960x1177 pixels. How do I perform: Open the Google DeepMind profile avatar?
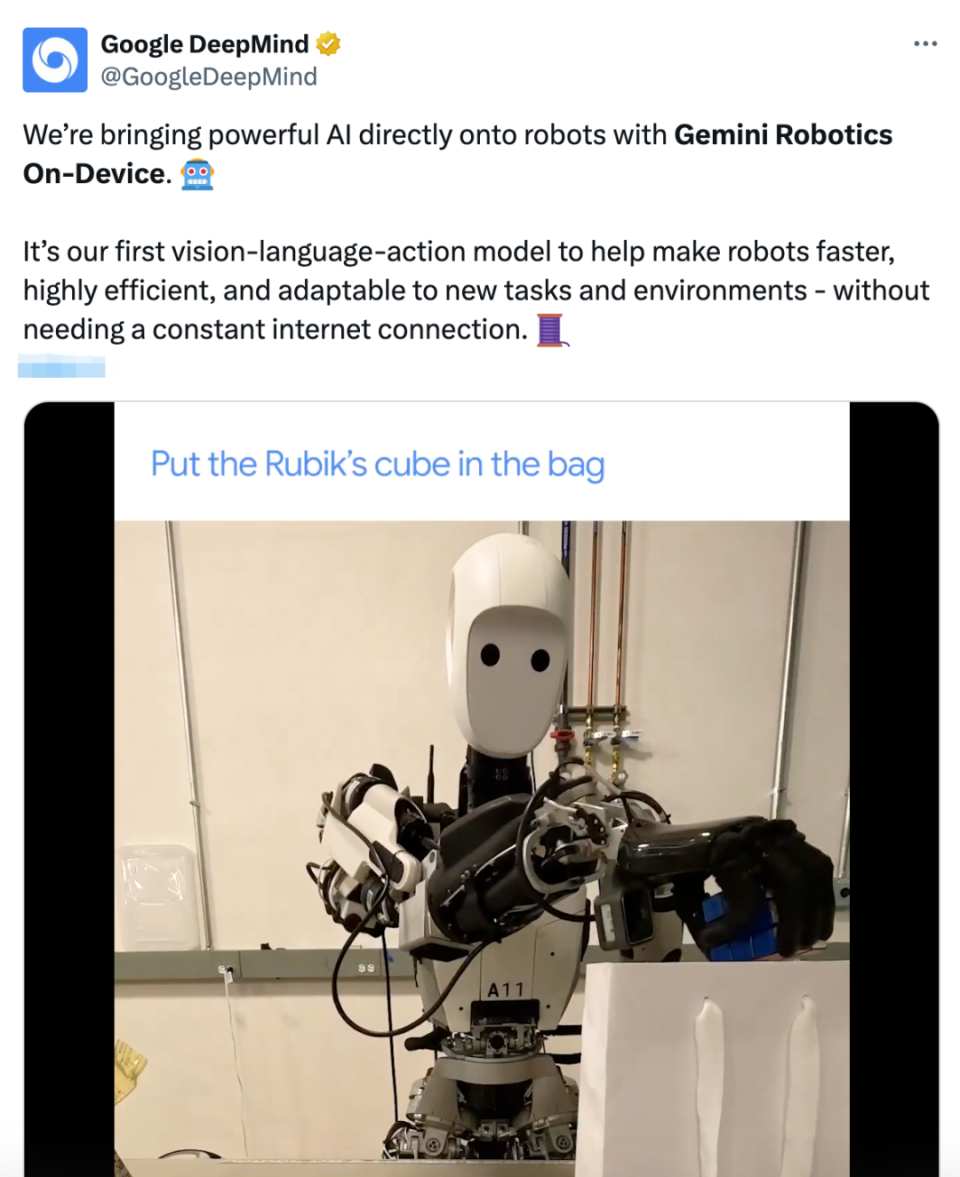[55, 60]
